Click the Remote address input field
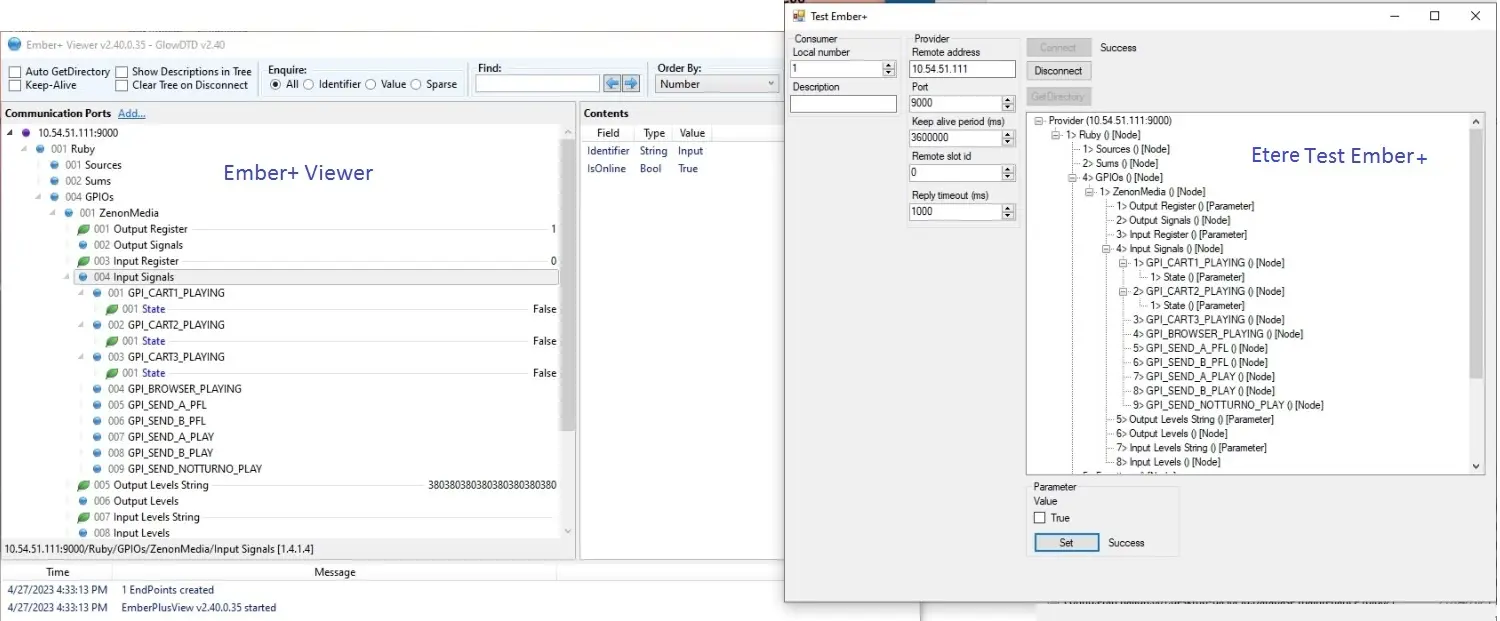The width and height of the screenshot is (1500, 621). pyautogui.click(x=961, y=70)
